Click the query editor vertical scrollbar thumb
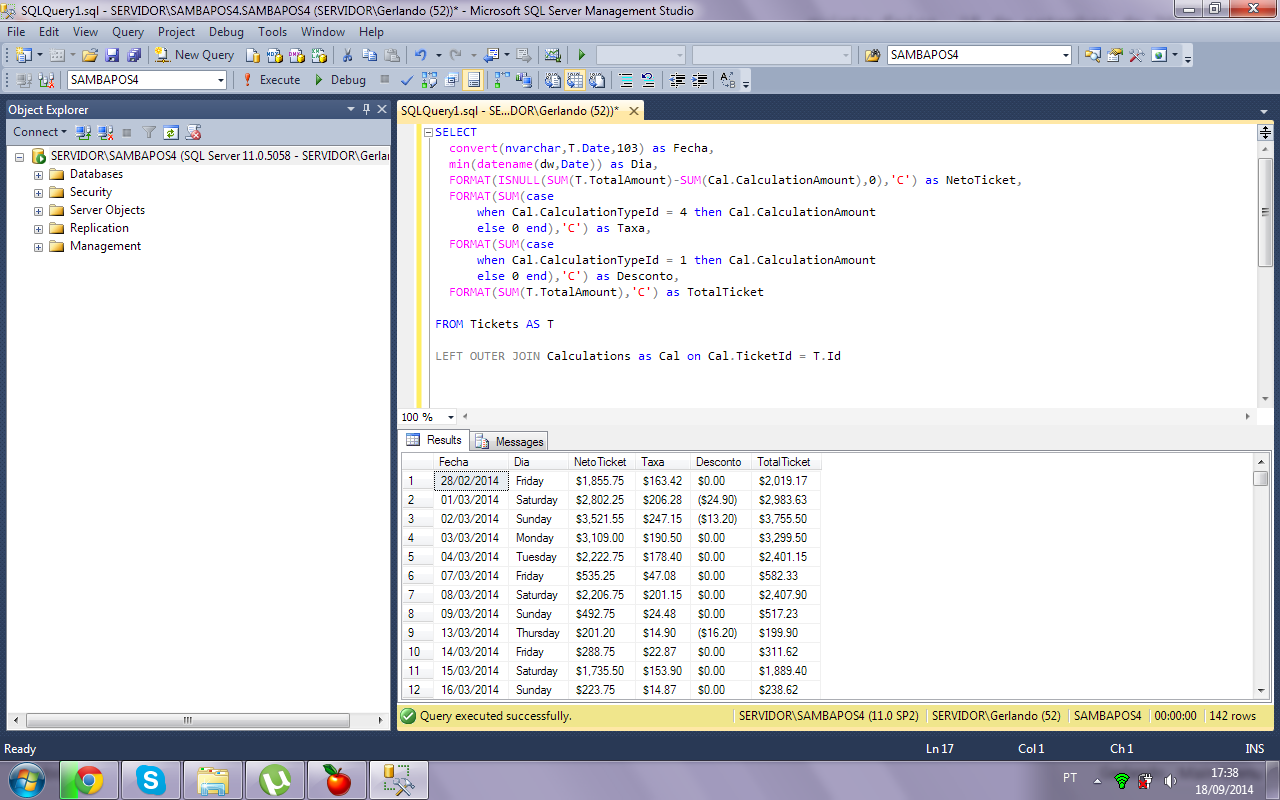Screen dimensions: 1280x800 coord(1265,213)
